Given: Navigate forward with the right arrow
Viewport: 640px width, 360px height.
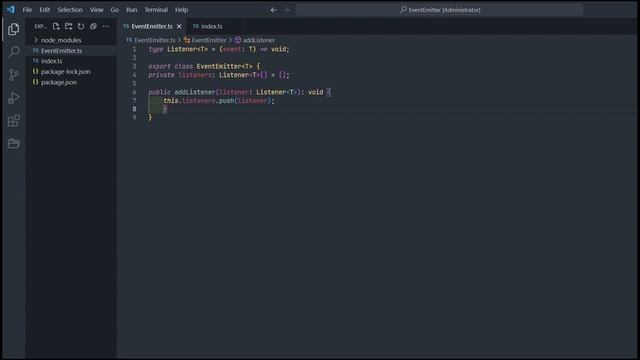Looking at the screenshot, I should click(x=286, y=10).
